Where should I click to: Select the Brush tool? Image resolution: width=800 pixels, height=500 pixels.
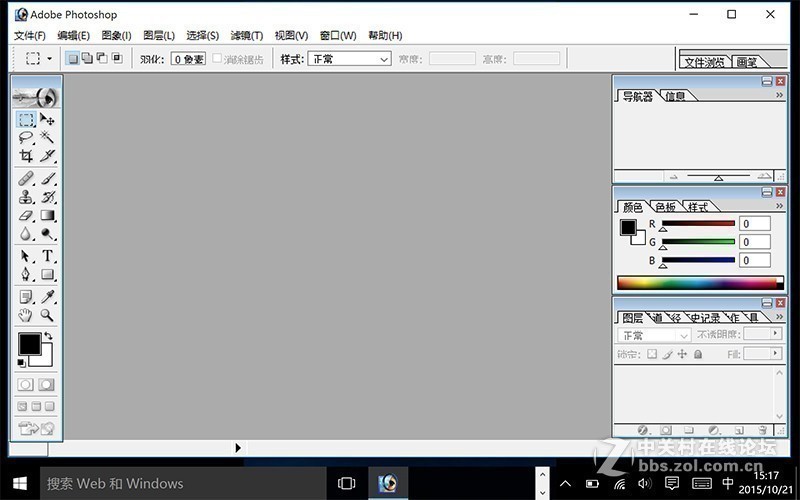point(47,179)
